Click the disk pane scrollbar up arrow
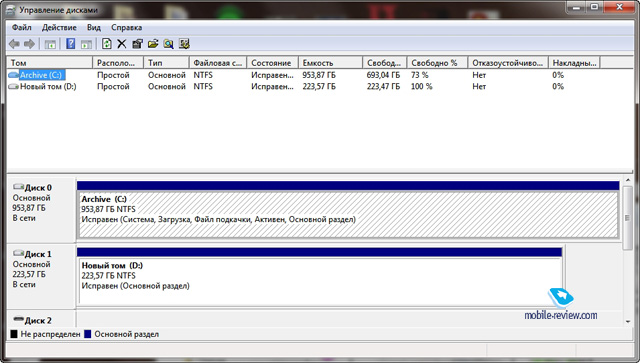The image size is (640, 363). (x=628, y=180)
